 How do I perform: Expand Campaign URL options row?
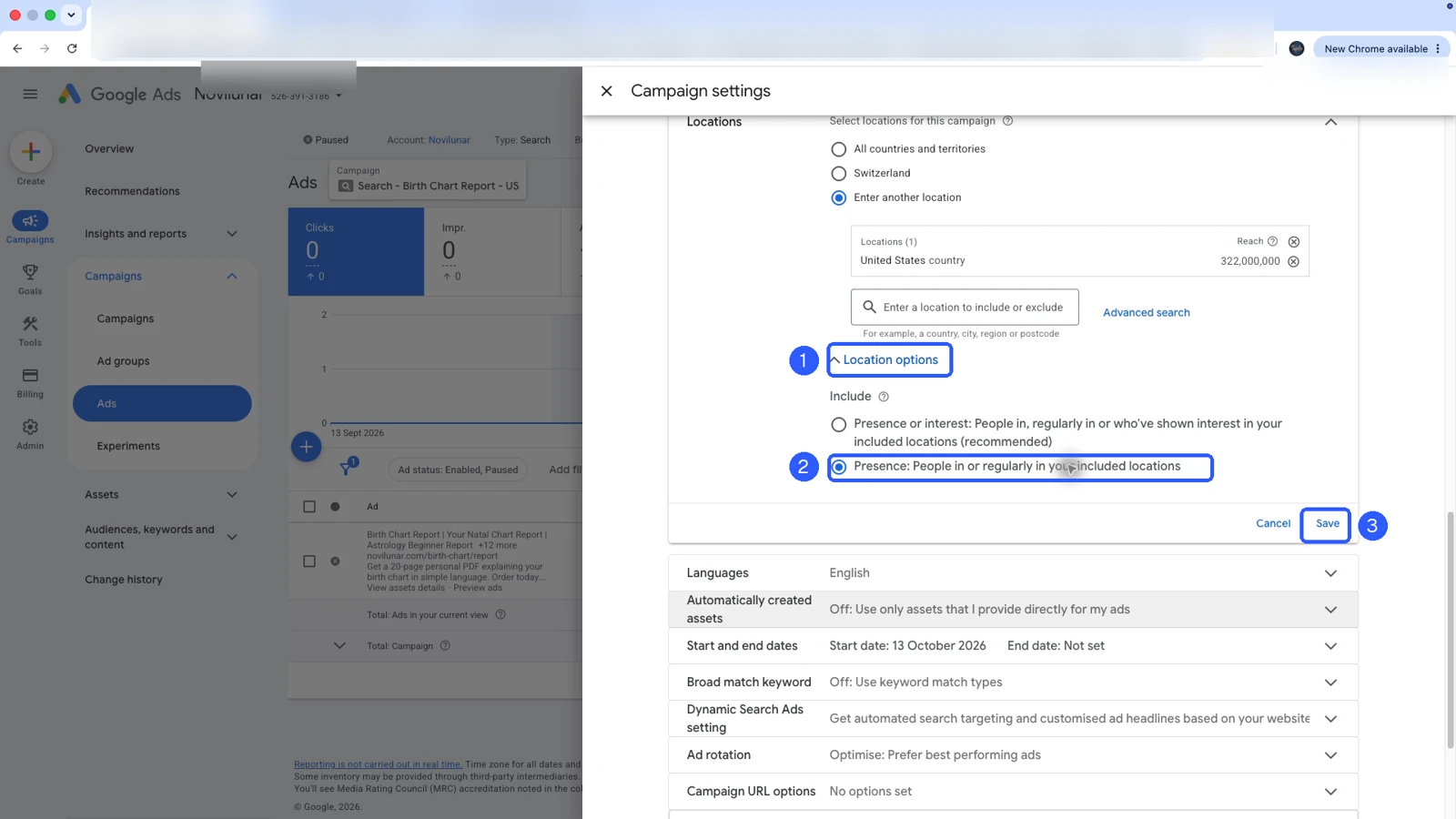pos(1013,792)
